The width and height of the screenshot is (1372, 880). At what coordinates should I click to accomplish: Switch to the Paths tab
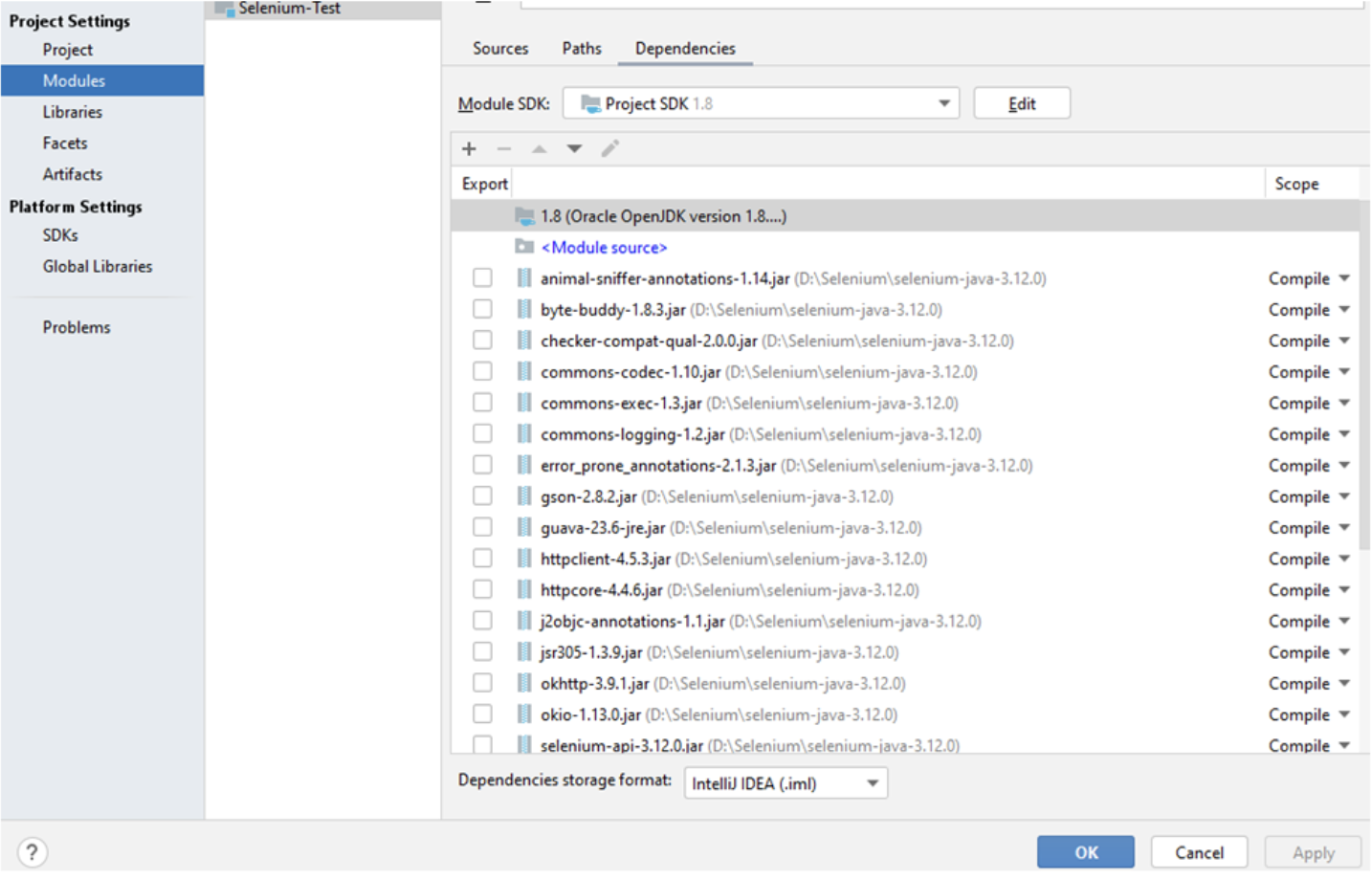point(581,48)
